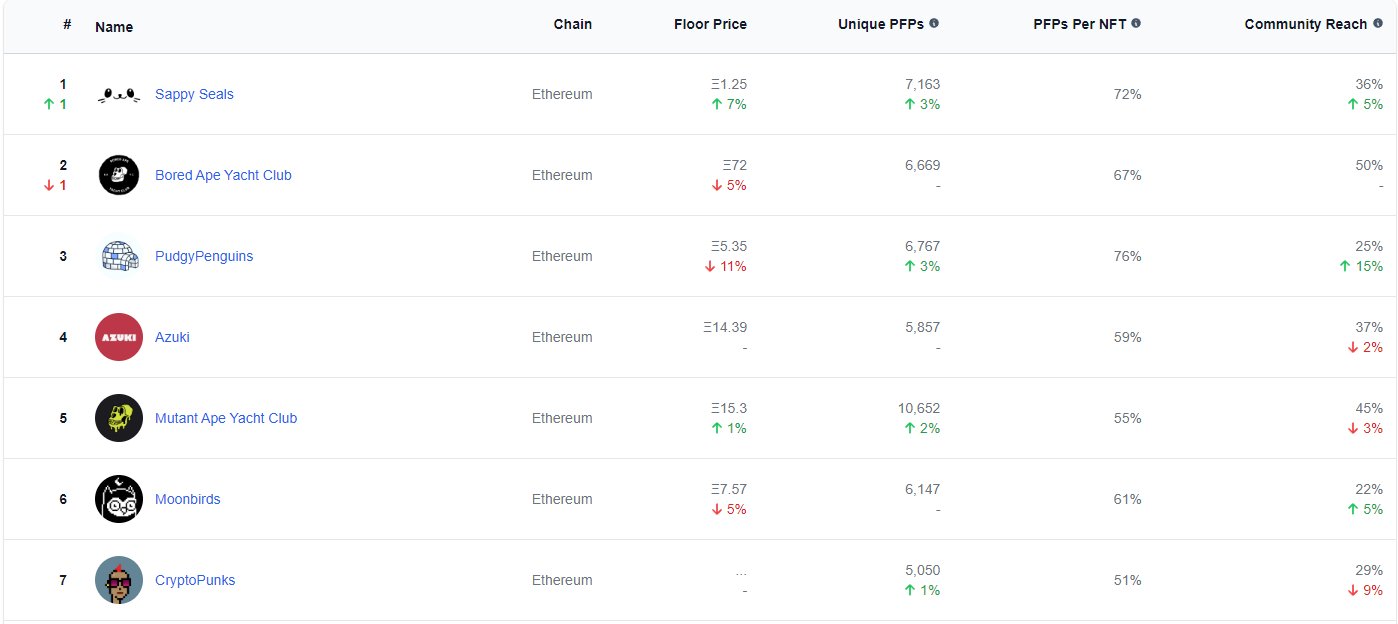This screenshot has height=624, width=1398.
Task: Click the green 15% community reach increase
Action: (1362, 266)
